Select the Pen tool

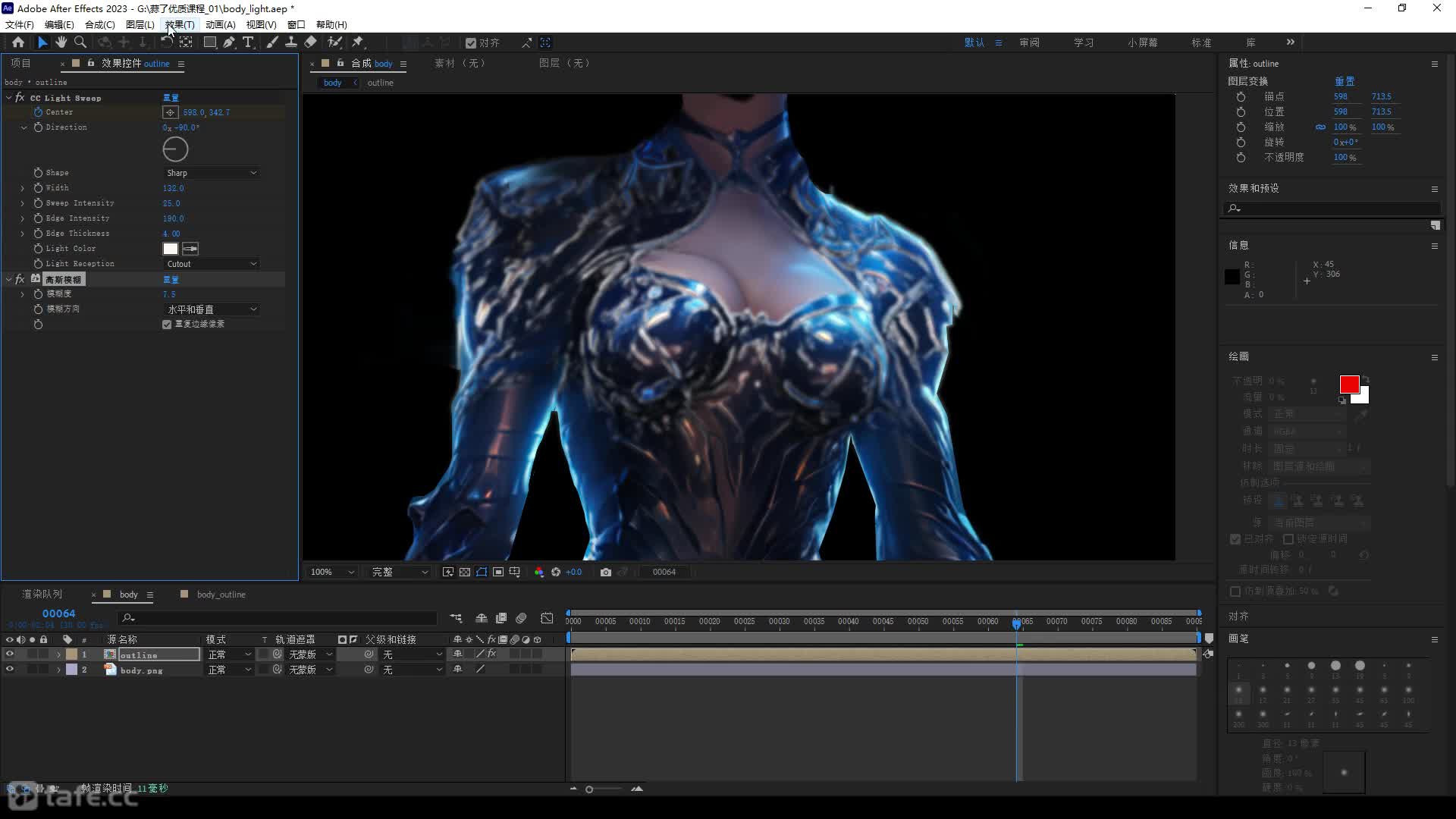click(x=229, y=42)
